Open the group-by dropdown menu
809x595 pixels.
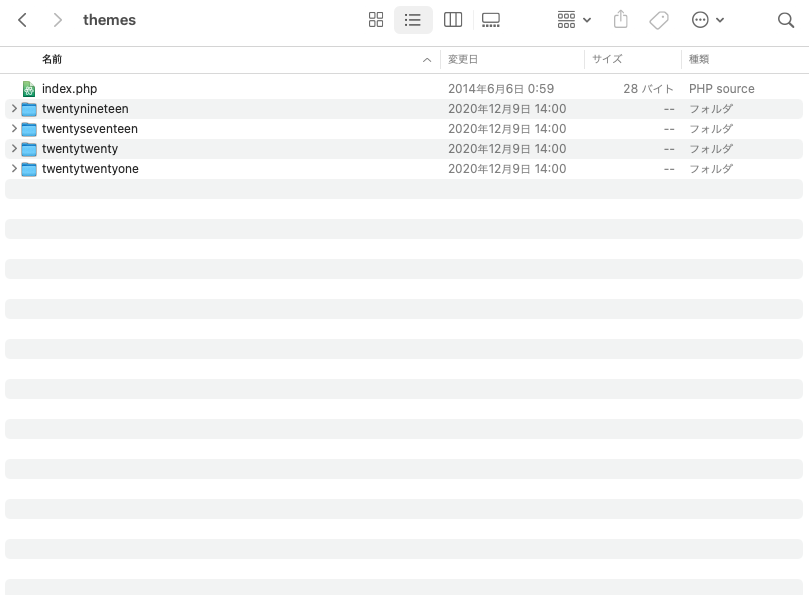point(574,20)
